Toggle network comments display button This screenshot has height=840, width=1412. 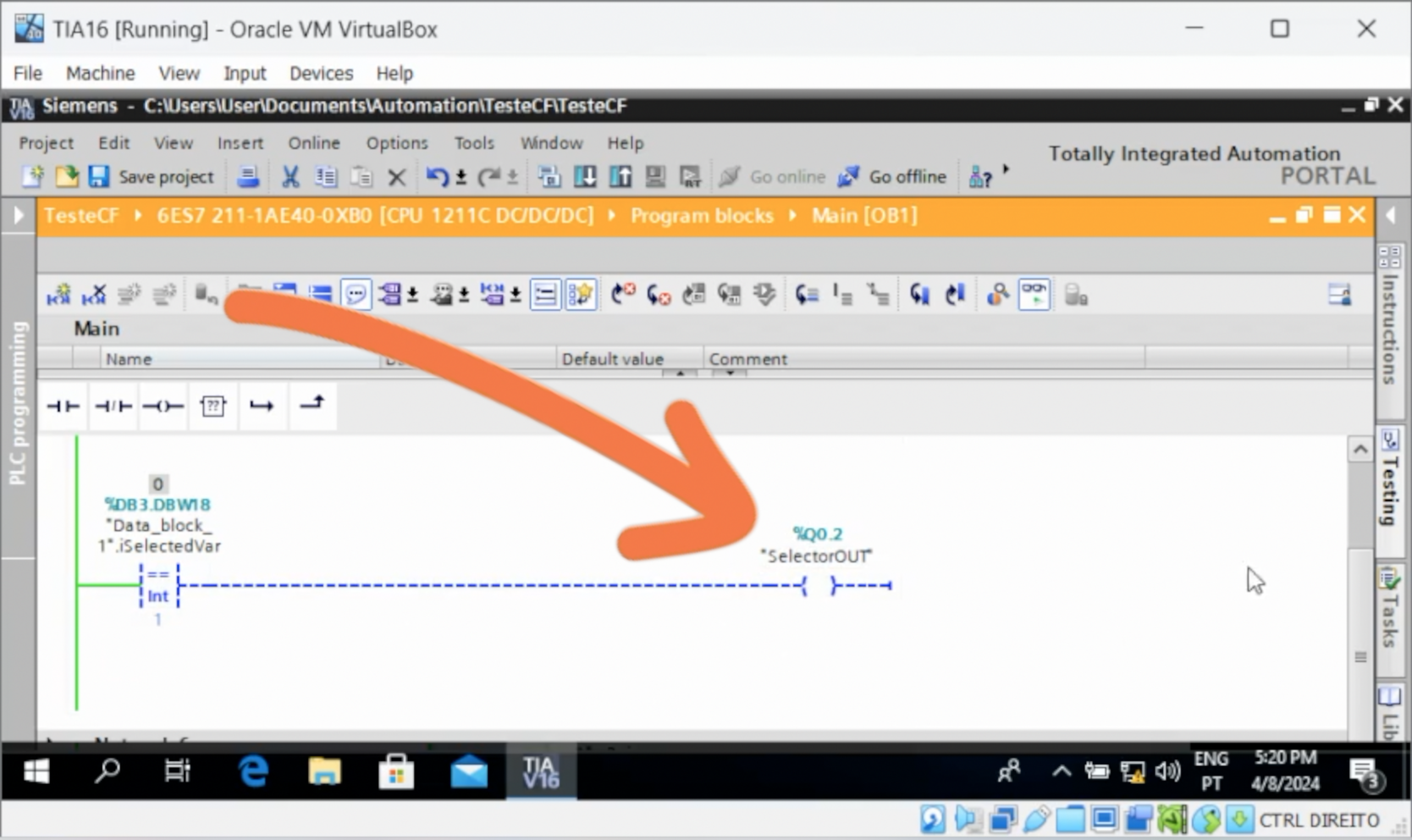point(356,294)
